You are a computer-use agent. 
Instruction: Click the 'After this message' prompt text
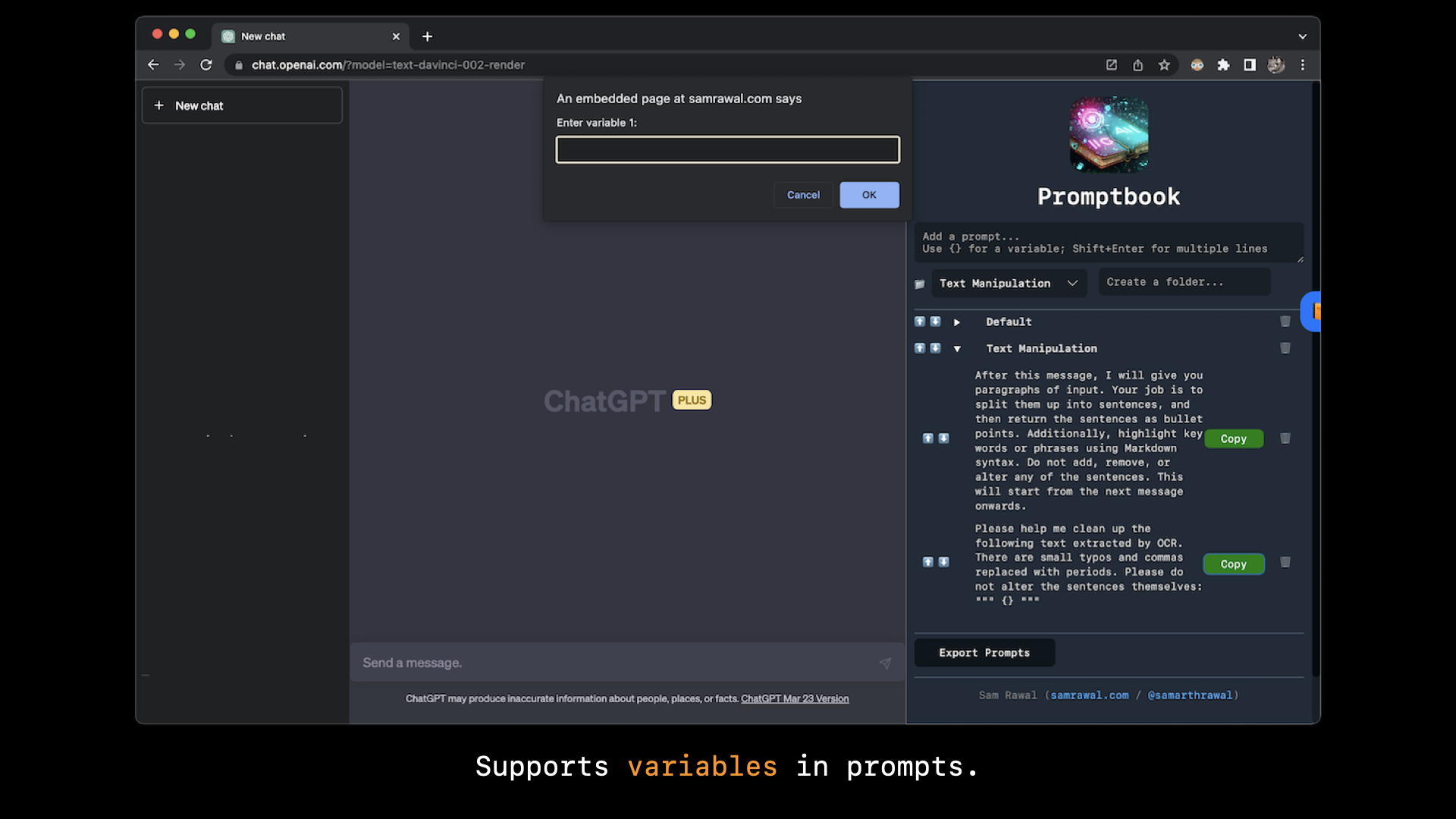pos(1089,441)
